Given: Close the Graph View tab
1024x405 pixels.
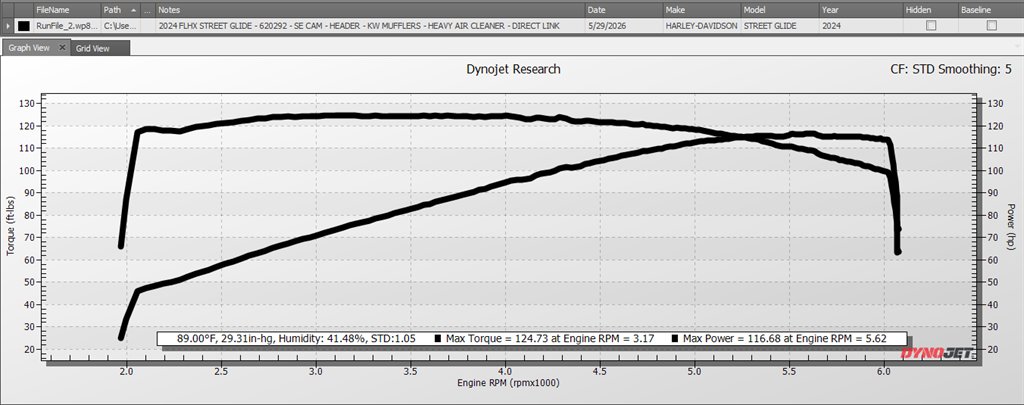Looking at the screenshot, I should pyautogui.click(x=62, y=48).
